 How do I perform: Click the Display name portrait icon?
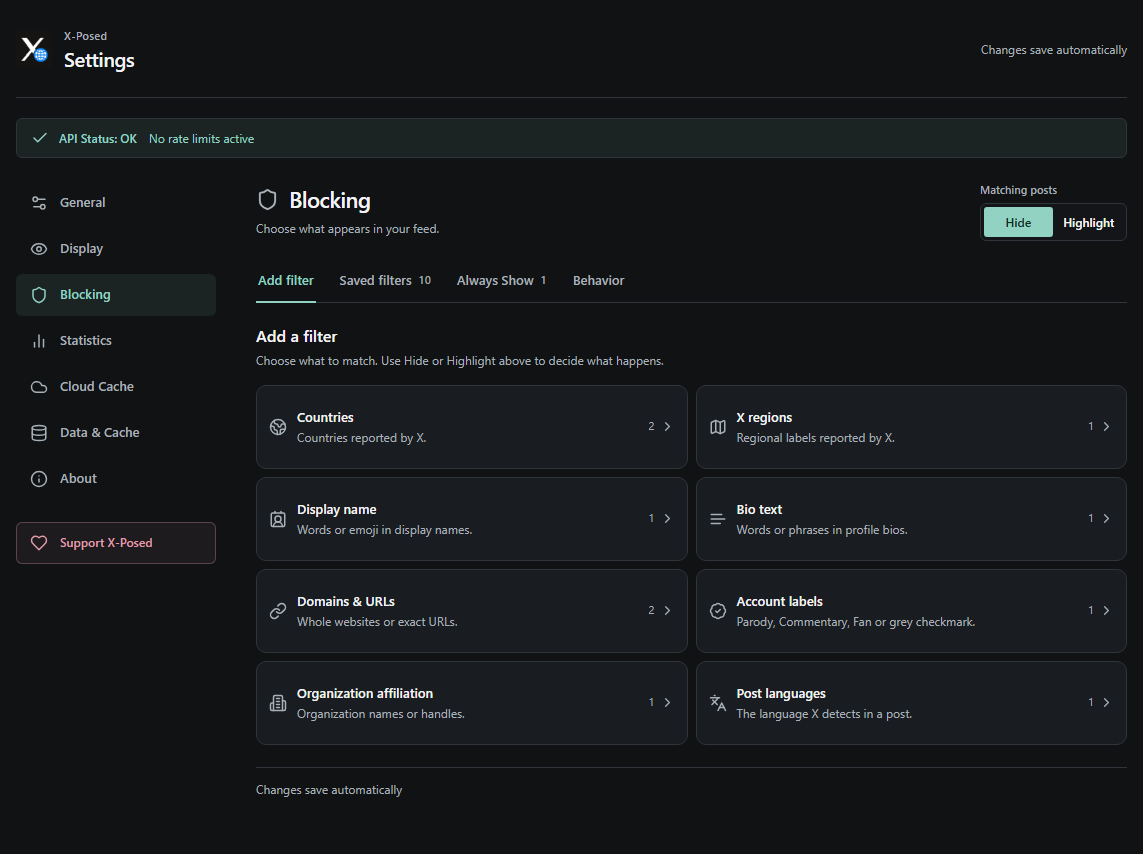point(278,519)
